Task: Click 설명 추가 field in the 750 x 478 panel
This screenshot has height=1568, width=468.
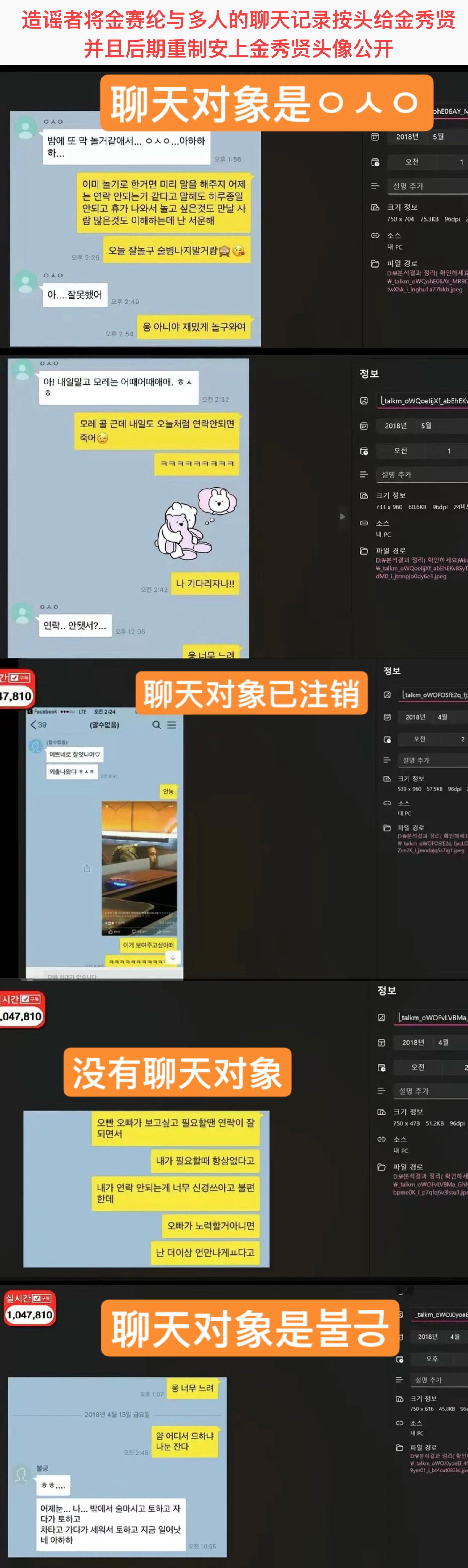Action: 431,1091
